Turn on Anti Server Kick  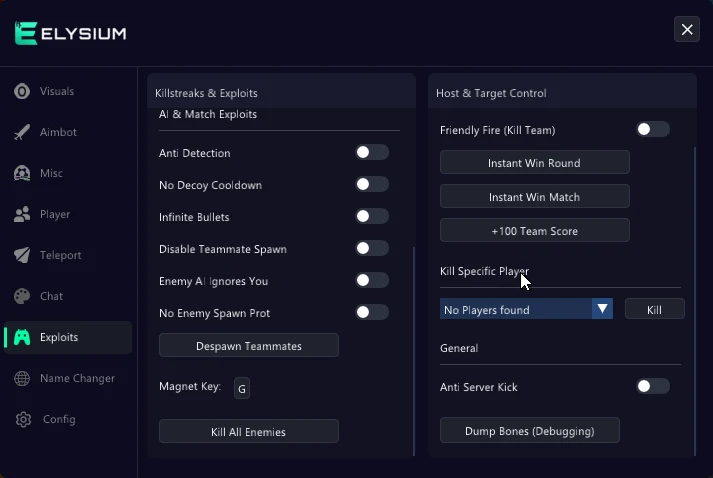653,386
